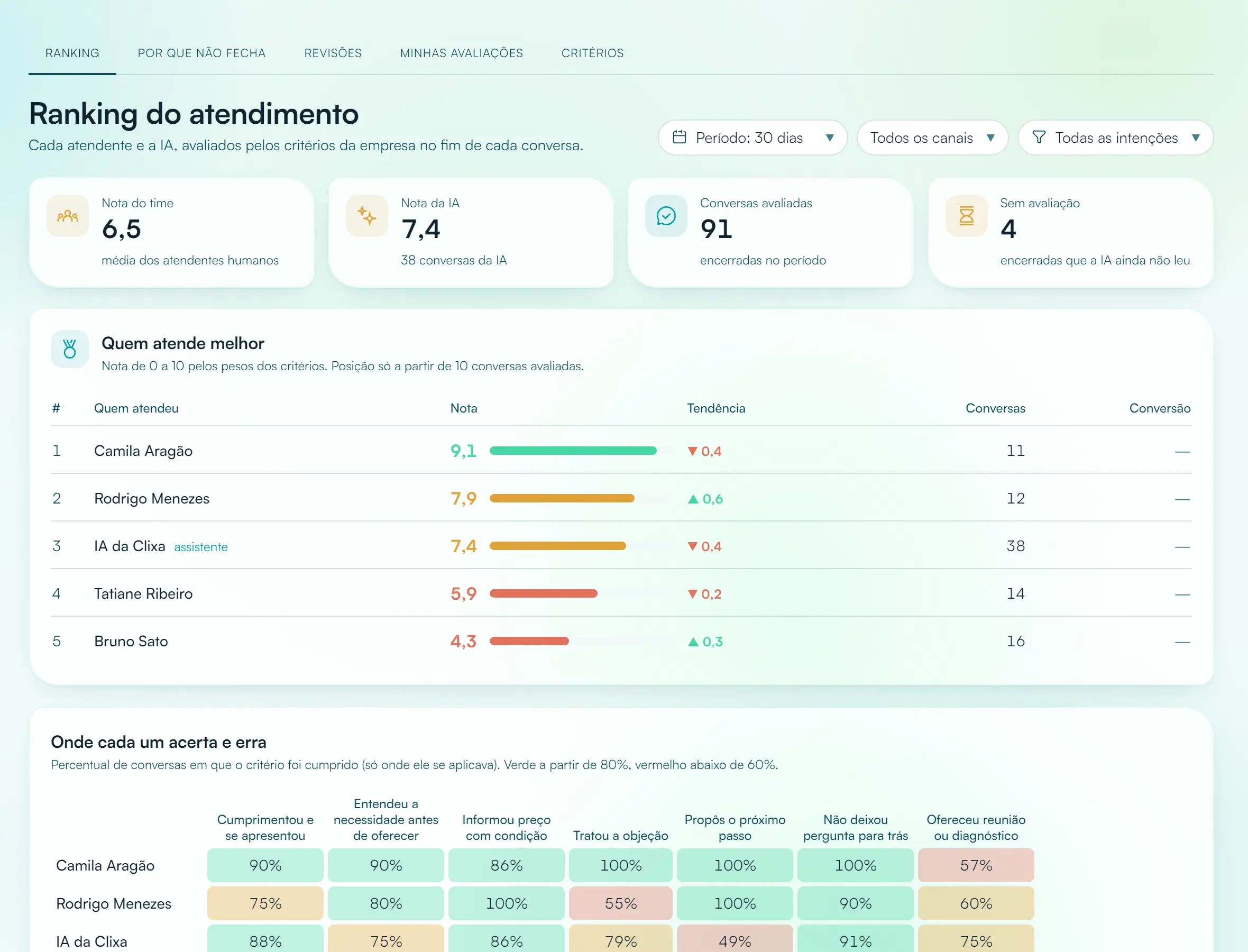1248x952 pixels.
Task: Click the 9,1 score of Camila Aragão
Action: (463, 451)
